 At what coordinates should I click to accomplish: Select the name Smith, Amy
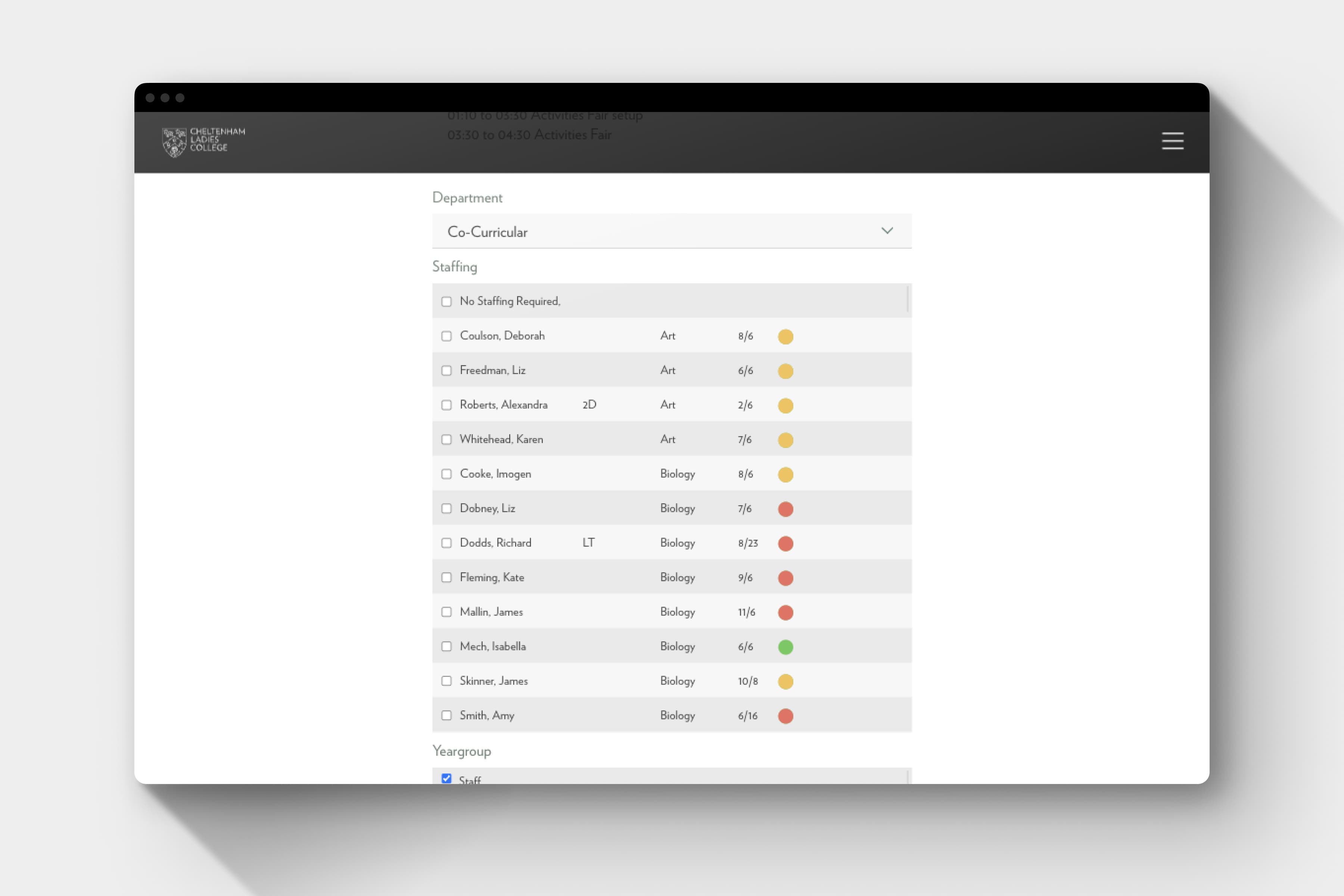[x=487, y=715]
